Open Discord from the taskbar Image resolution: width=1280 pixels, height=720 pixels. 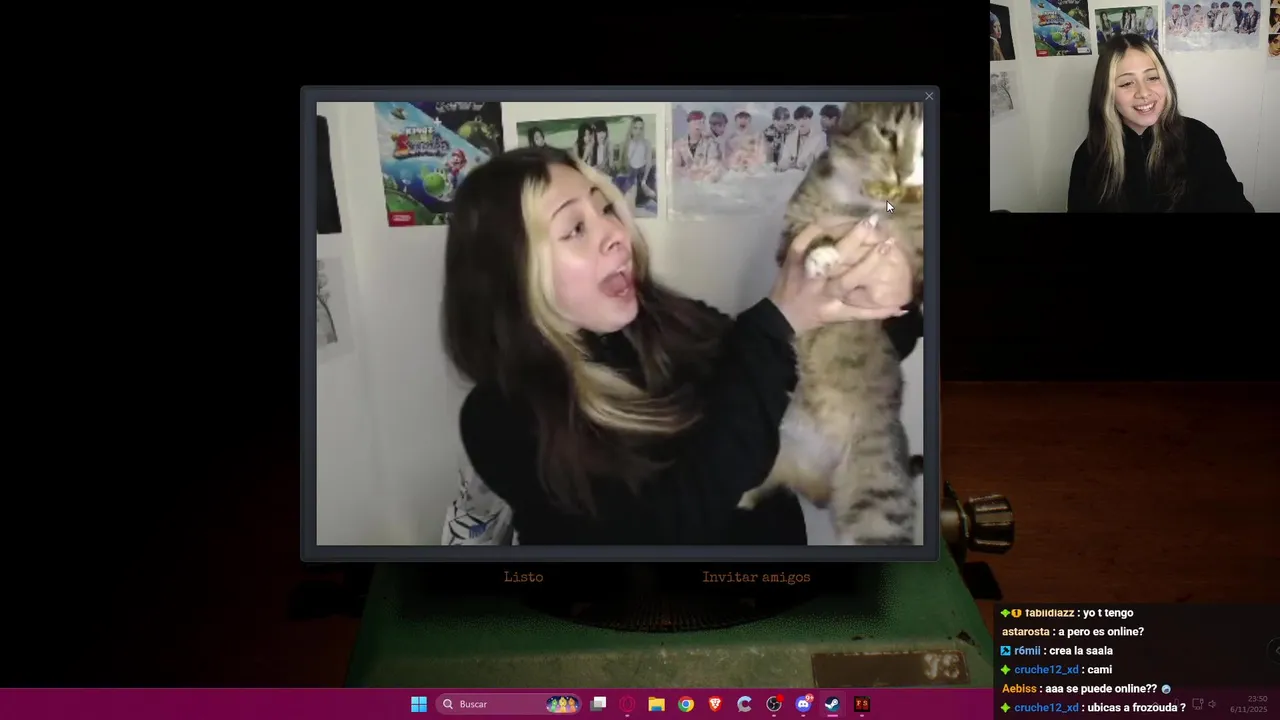pyautogui.click(x=803, y=704)
